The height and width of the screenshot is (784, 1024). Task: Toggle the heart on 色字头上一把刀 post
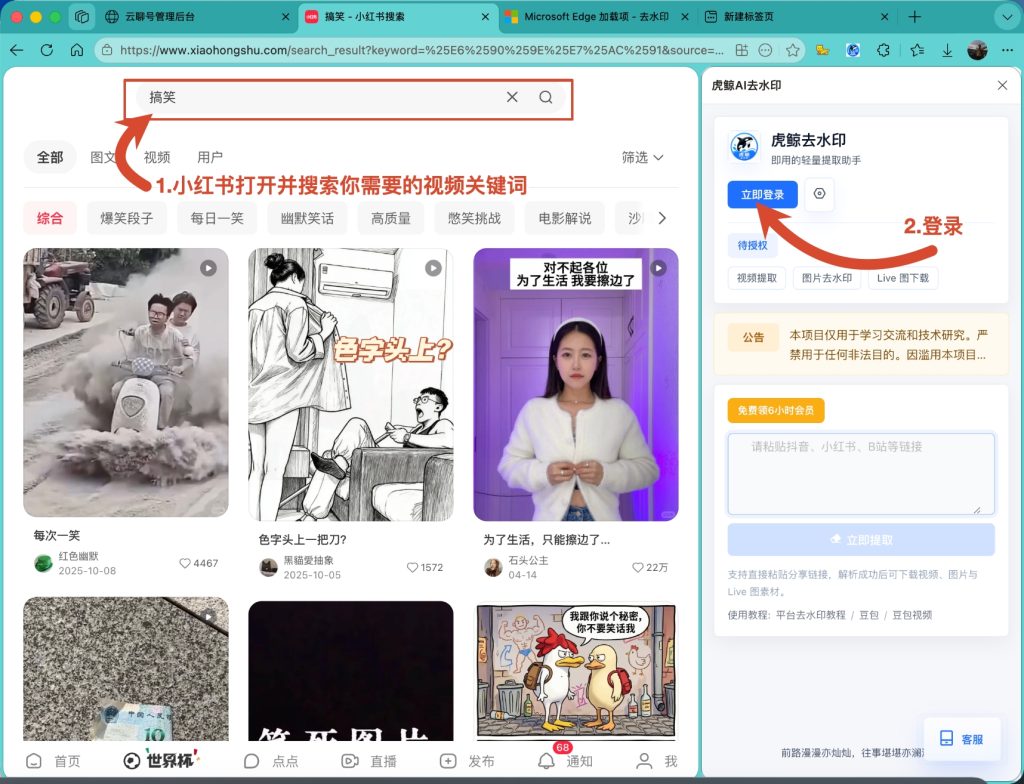(x=412, y=568)
